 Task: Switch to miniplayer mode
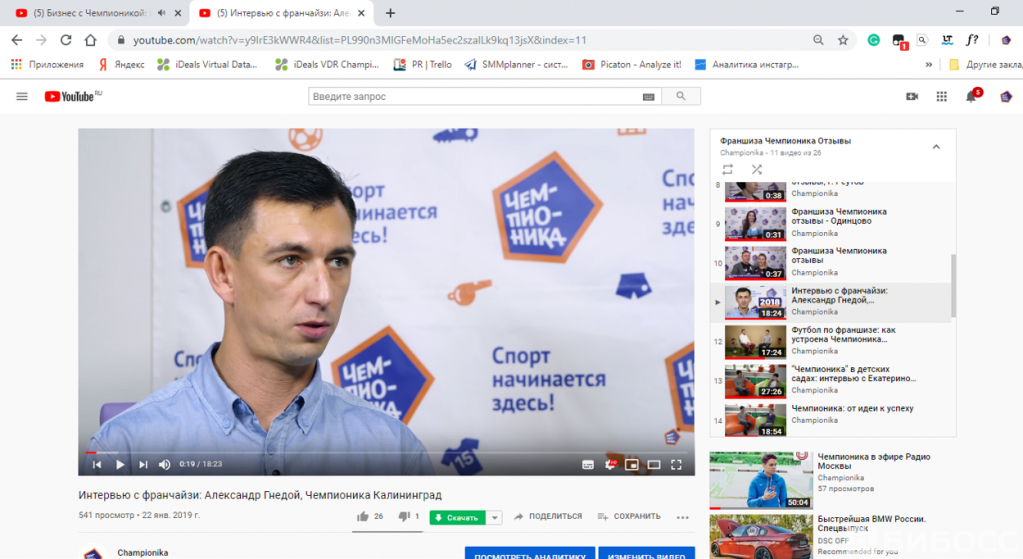(632, 464)
